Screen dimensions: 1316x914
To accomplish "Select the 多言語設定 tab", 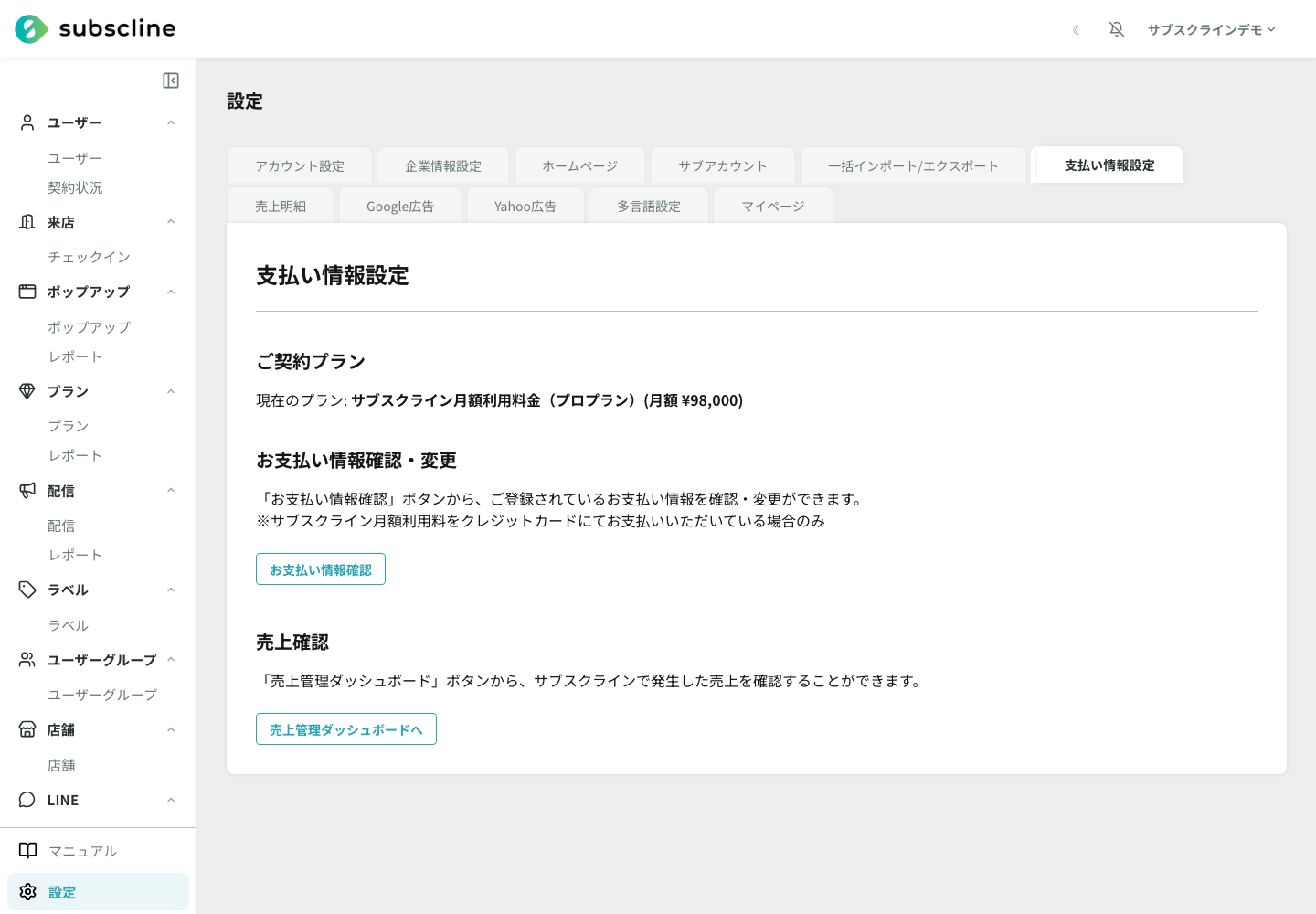I will 649,206.
